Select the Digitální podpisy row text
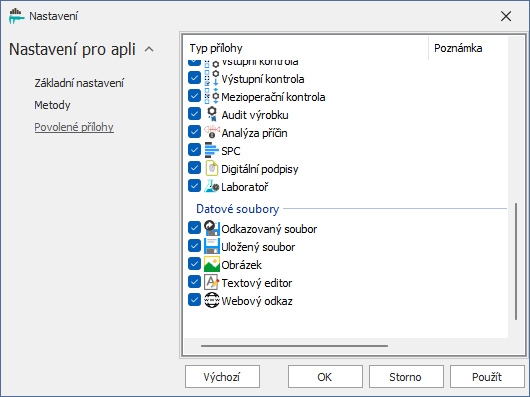This screenshot has height=397, width=530. coord(260,169)
